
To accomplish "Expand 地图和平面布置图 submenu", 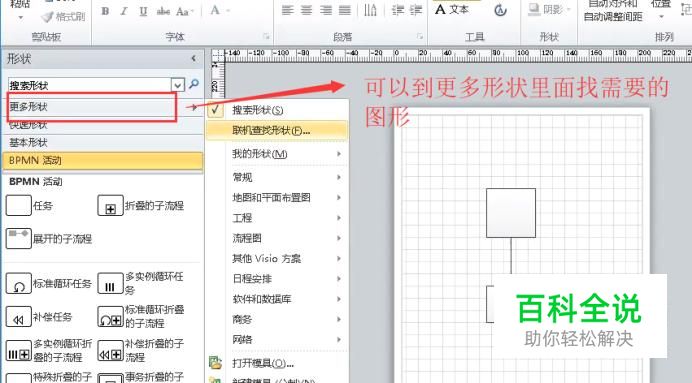I will click(277, 198).
